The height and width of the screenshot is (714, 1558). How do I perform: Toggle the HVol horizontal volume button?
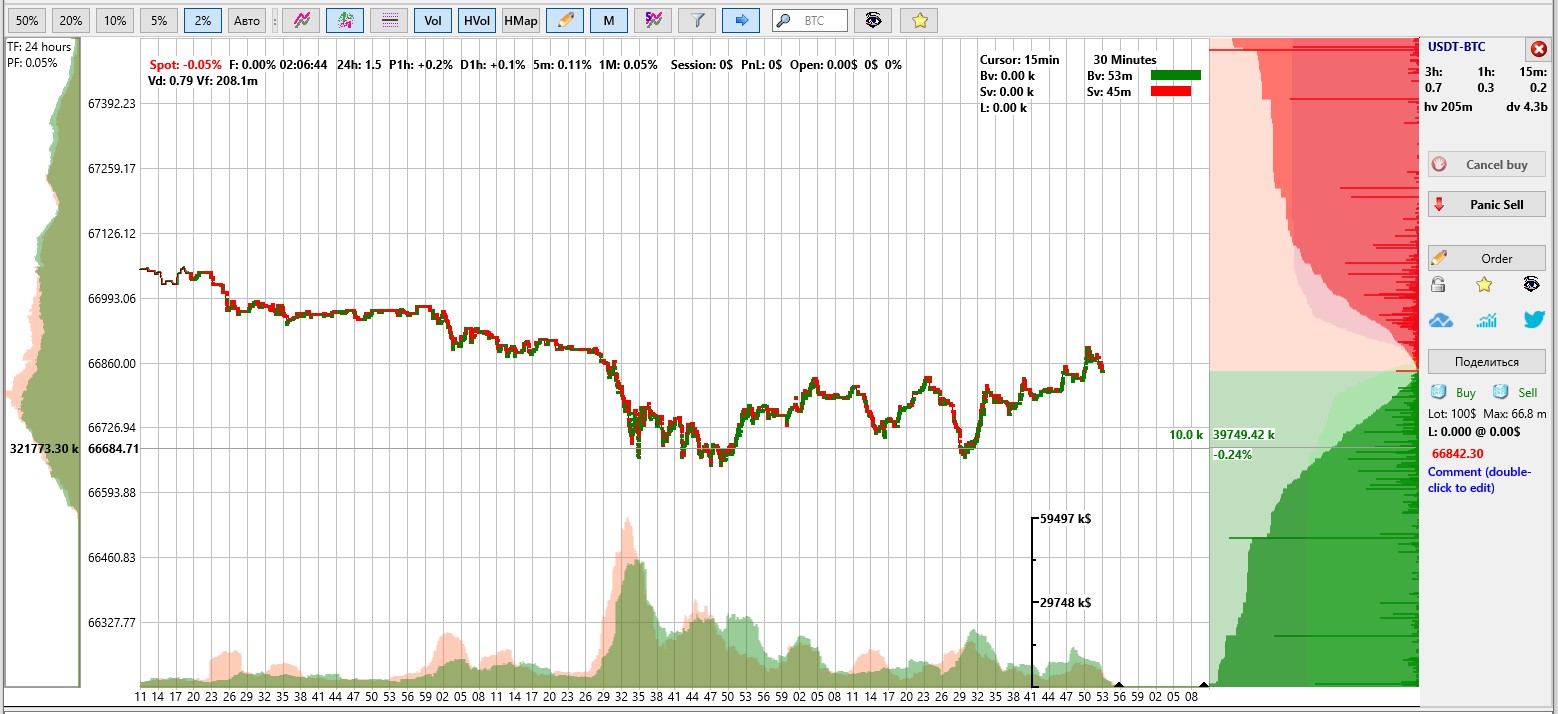(x=476, y=20)
